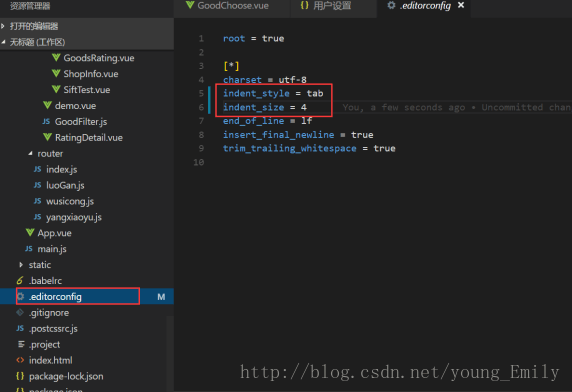Click Vue icon beside demo.vue
This screenshot has width=572, height=392.
click(47, 105)
